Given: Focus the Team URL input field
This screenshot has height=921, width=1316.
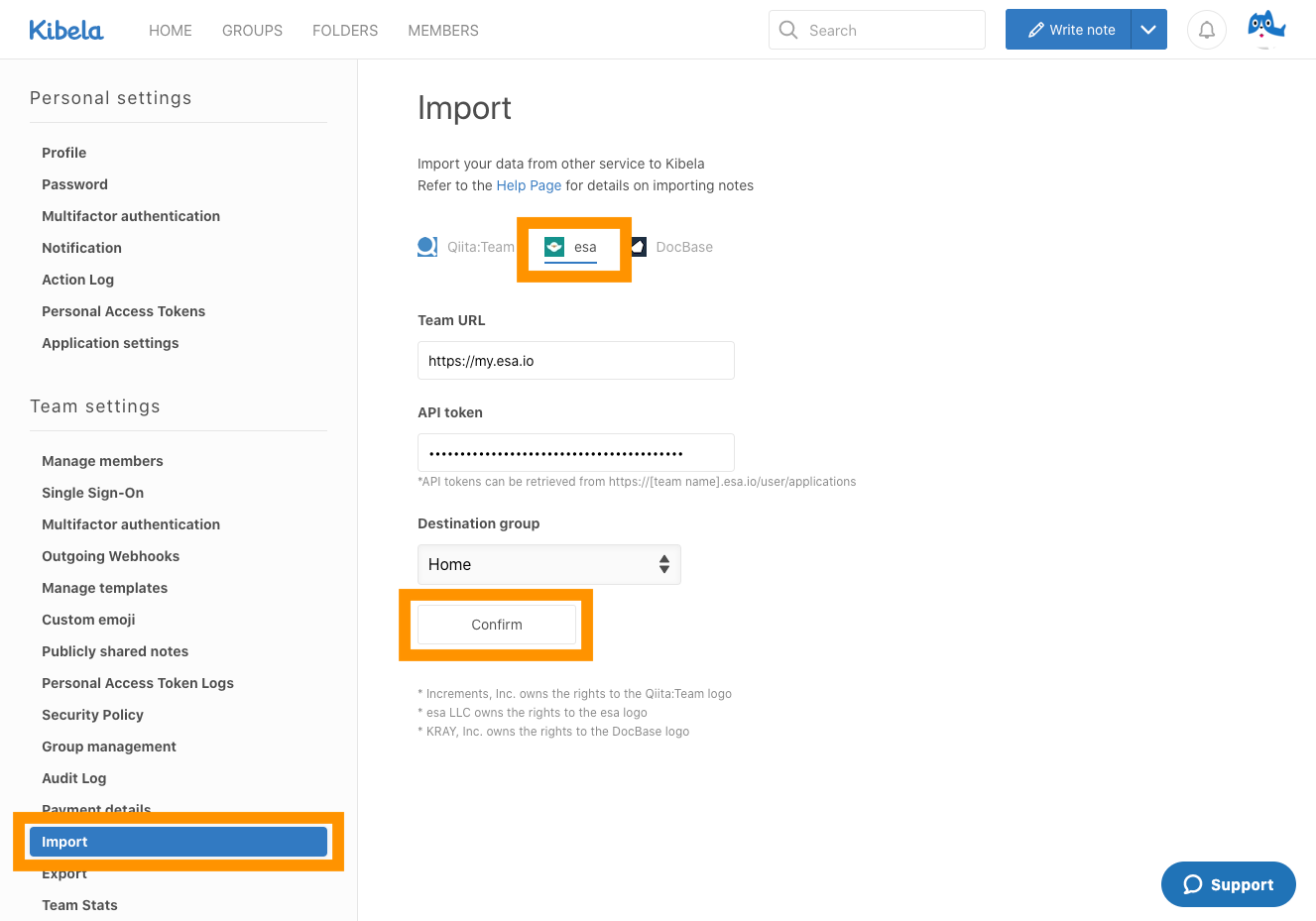Looking at the screenshot, I should click(x=575, y=361).
